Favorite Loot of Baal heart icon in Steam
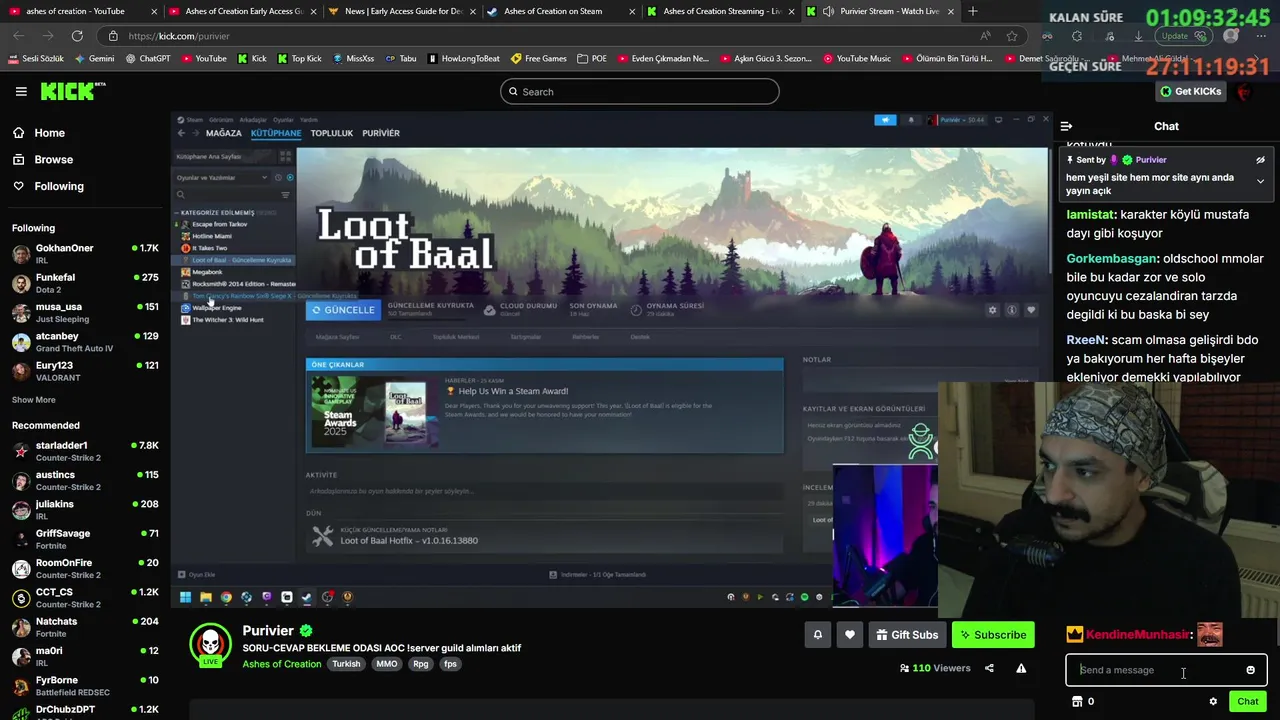Viewport: 1280px width, 720px height. (1031, 310)
